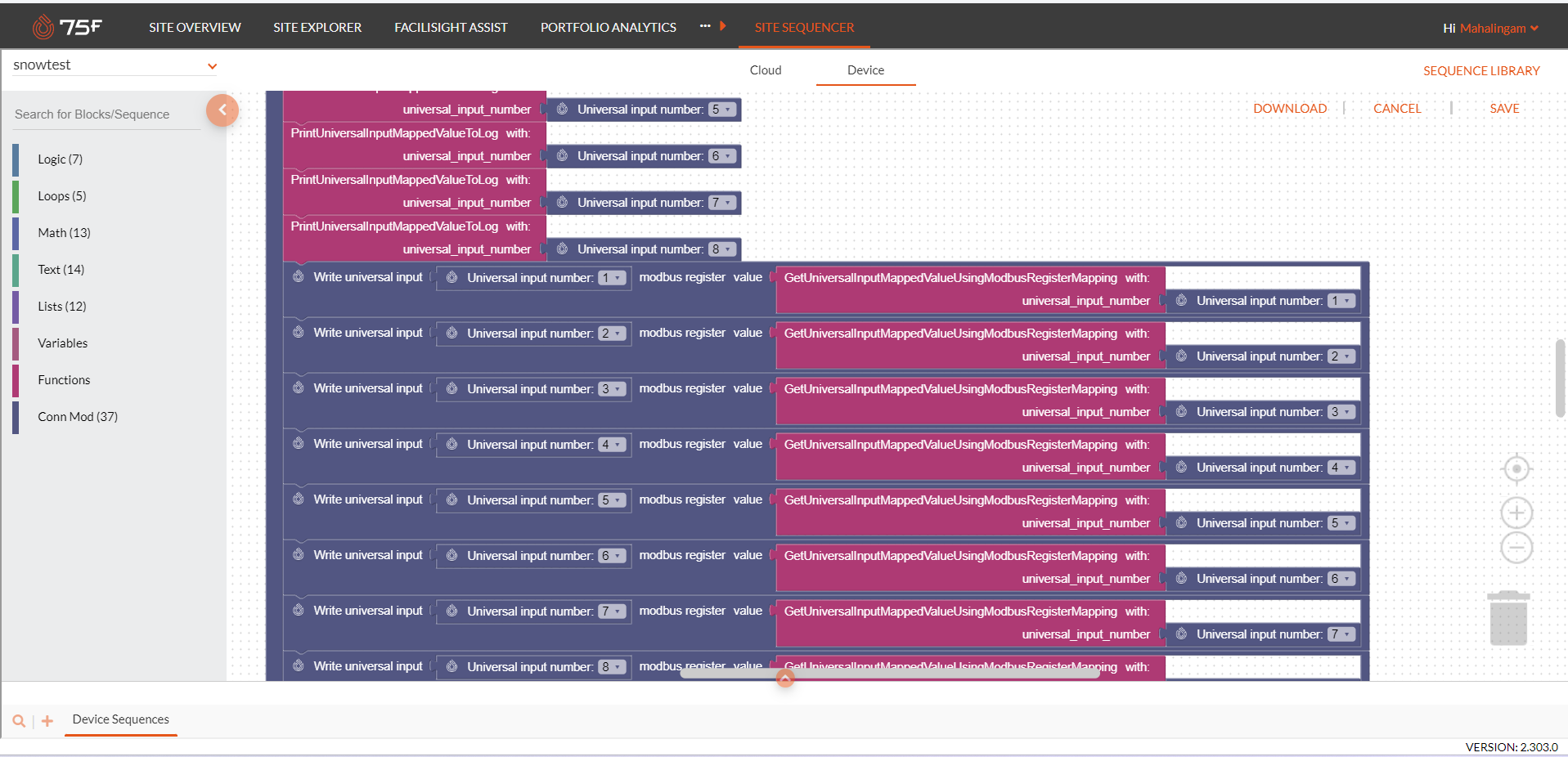
Task: Open PORTFOLIO ANALYTICS from the menu bar
Action: pyautogui.click(x=608, y=27)
